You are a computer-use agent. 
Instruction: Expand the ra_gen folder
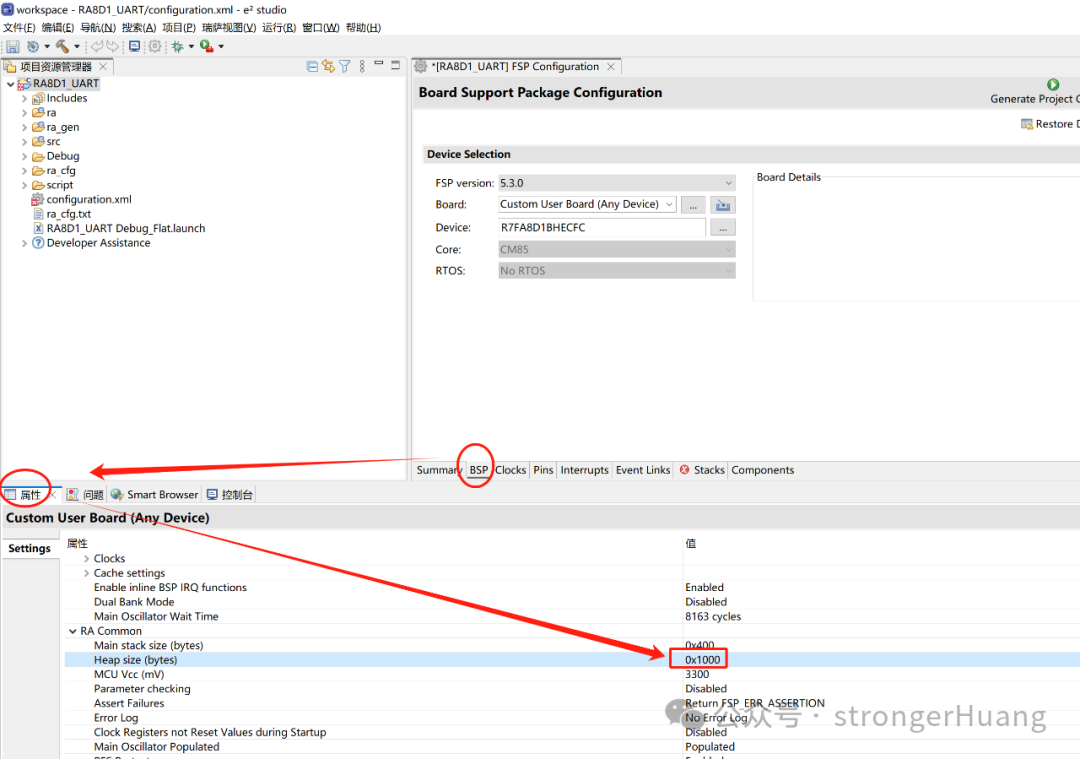click(x=24, y=127)
